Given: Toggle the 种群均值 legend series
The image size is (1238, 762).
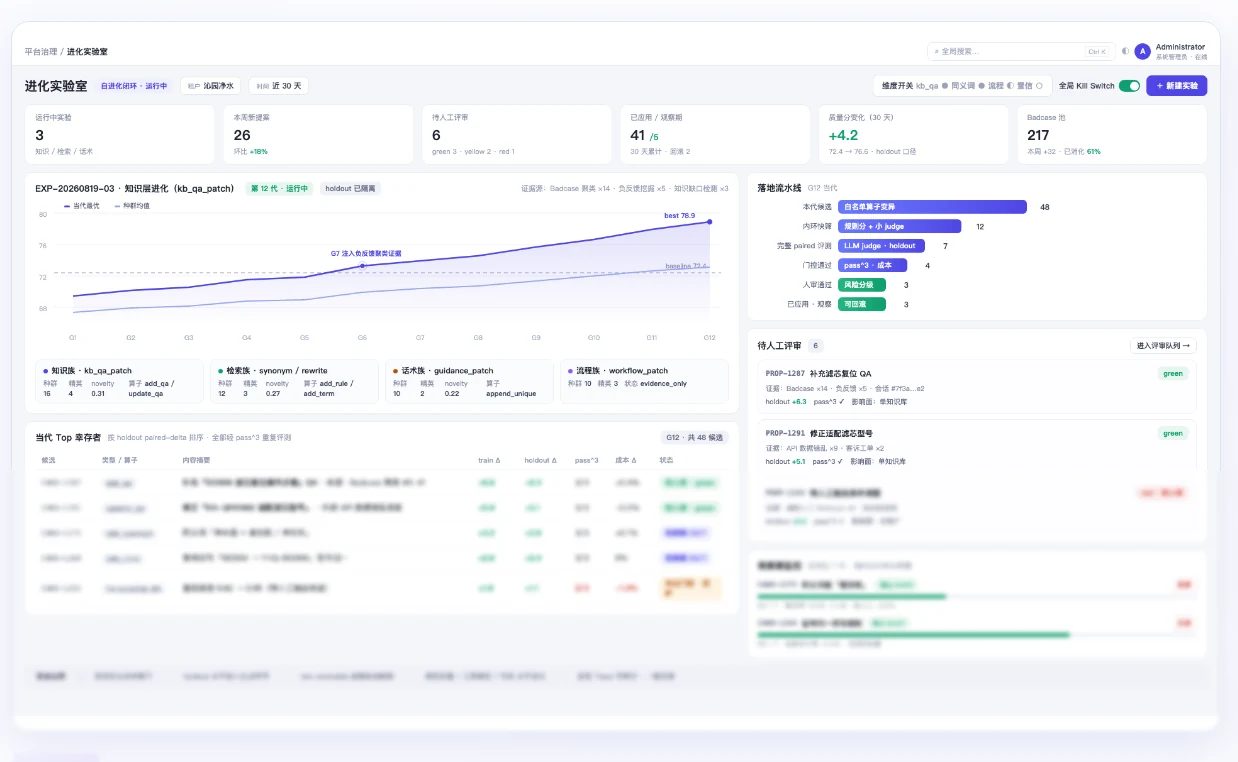Looking at the screenshot, I should (132, 205).
